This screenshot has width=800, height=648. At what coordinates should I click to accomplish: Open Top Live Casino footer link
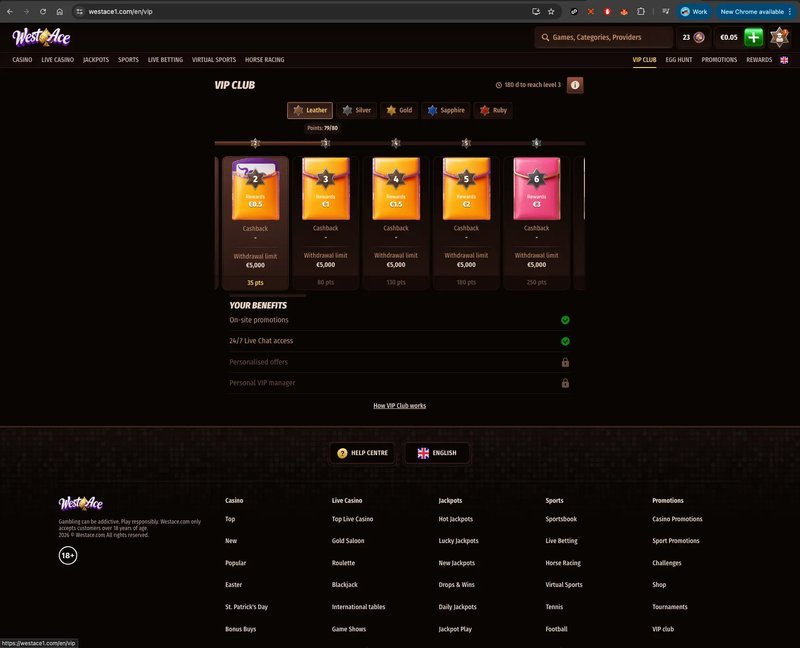tap(352, 519)
